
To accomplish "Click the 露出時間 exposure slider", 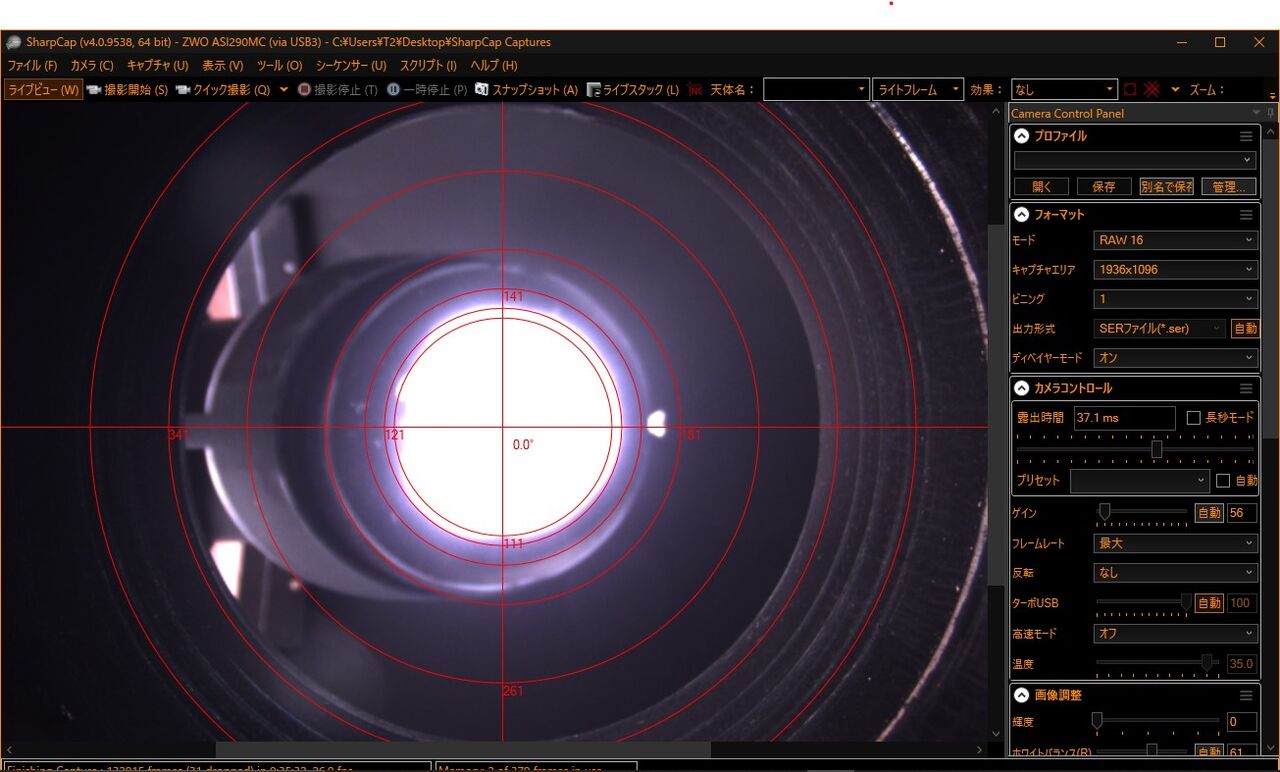I will tap(1135, 449).
